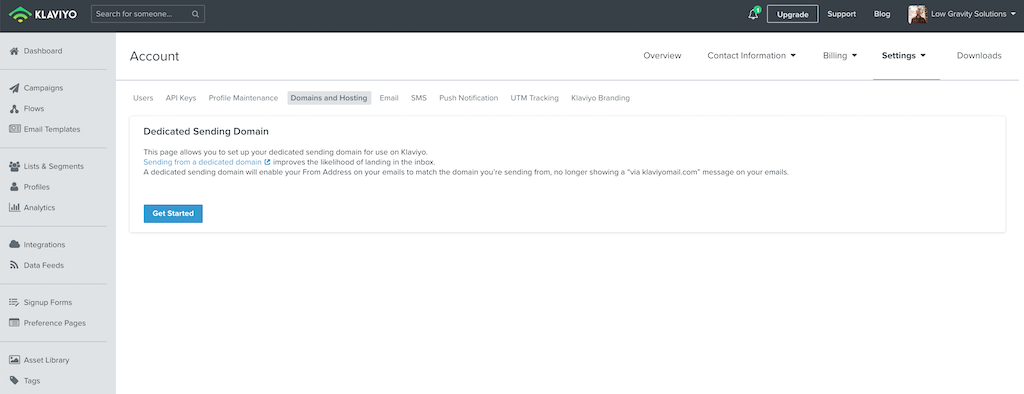Switch to the API Keys sub-tab
Viewport: 1024px width, 394px height.
click(x=181, y=98)
